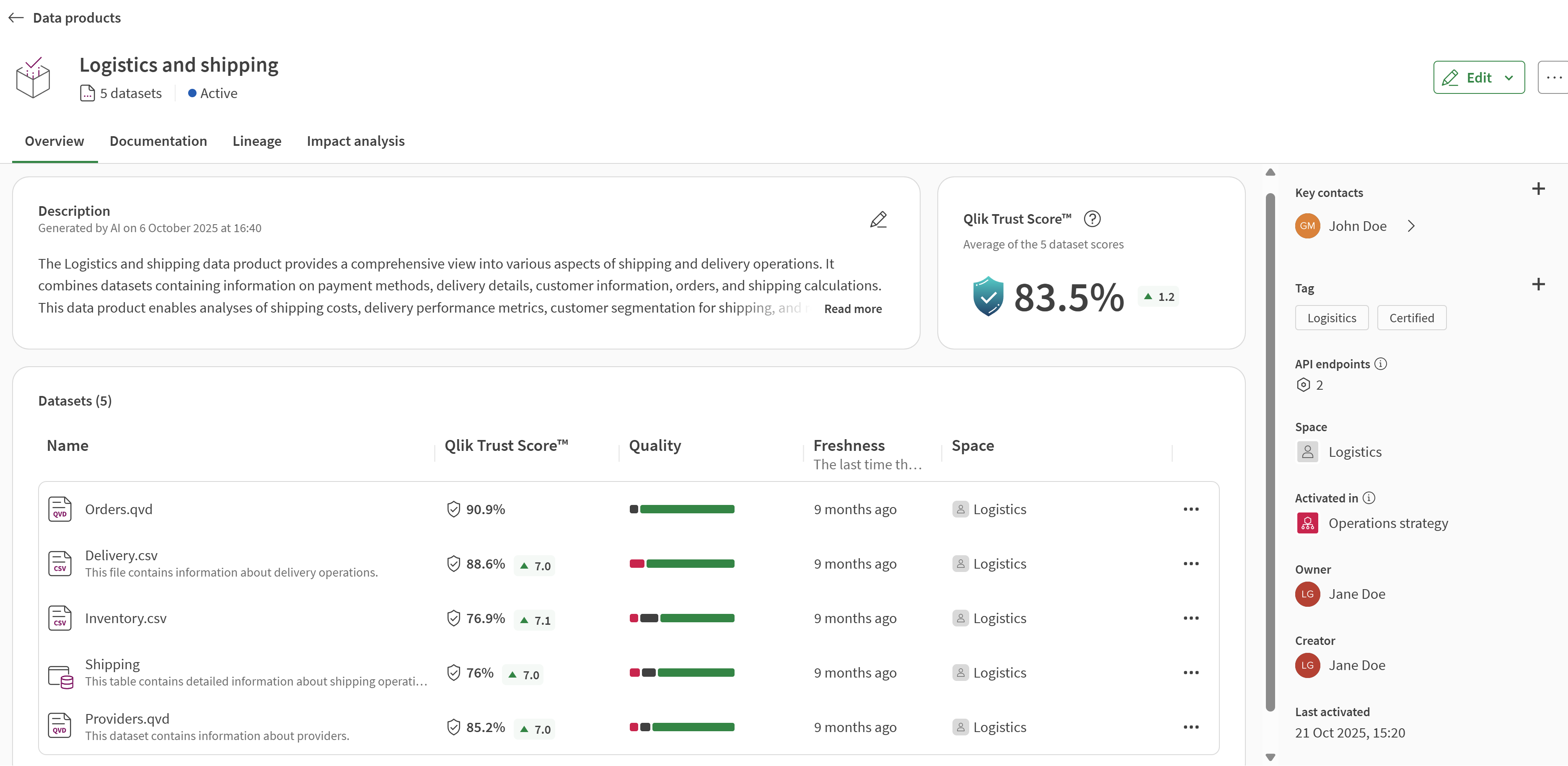The height and width of the screenshot is (766, 1568).
Task: Open the Operations strategy link
Action: click(1388, 523)
